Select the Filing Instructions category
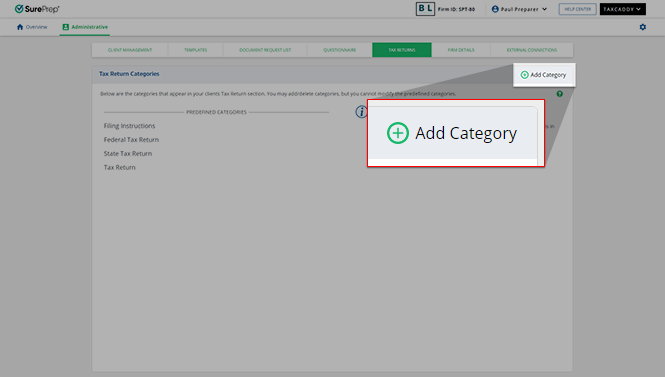This screenshot has width=665, height=377. (129, 126)
